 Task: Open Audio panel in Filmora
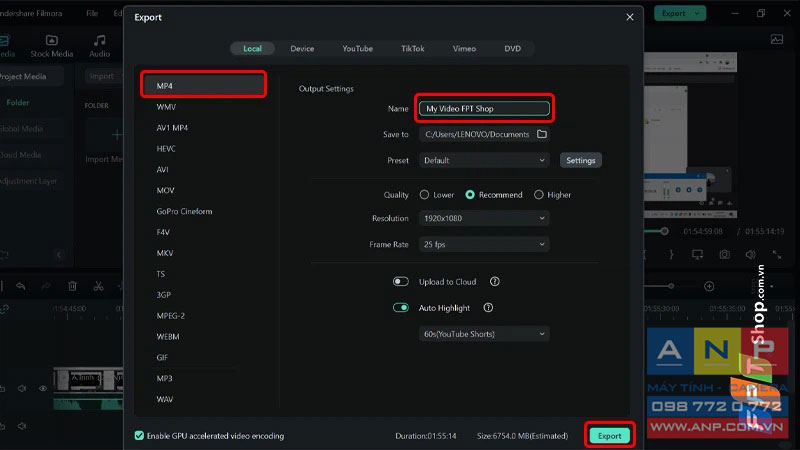coord(99,46)
